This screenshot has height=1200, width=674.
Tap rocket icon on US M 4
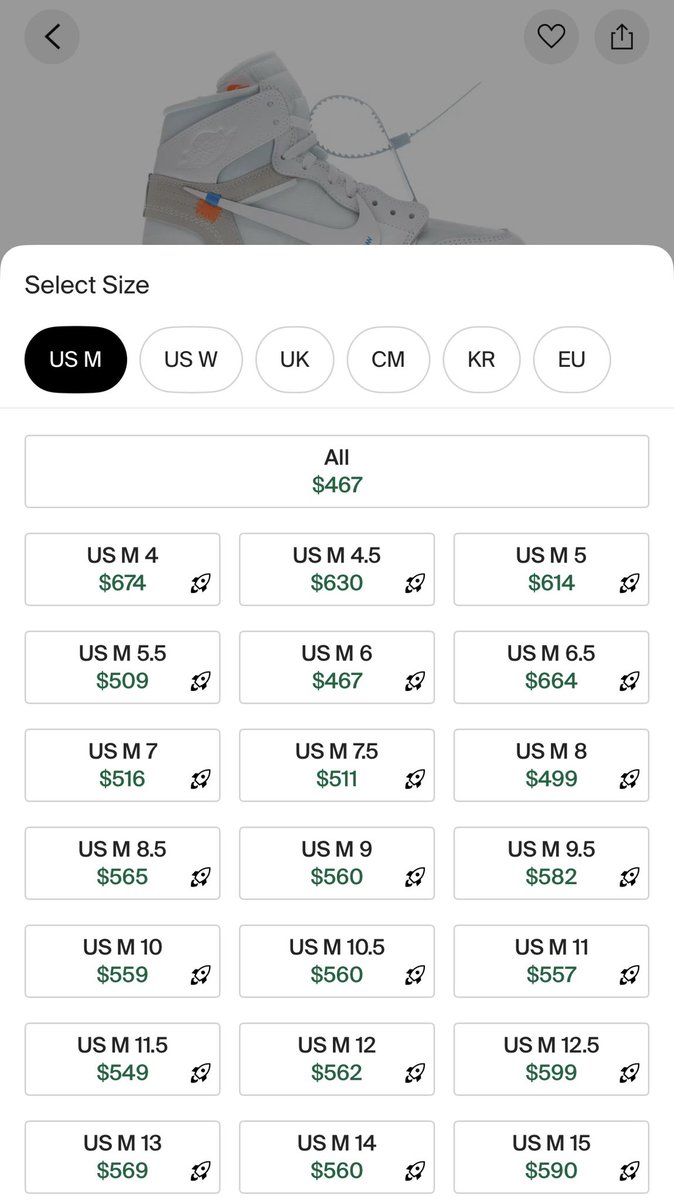coord(201,583)
